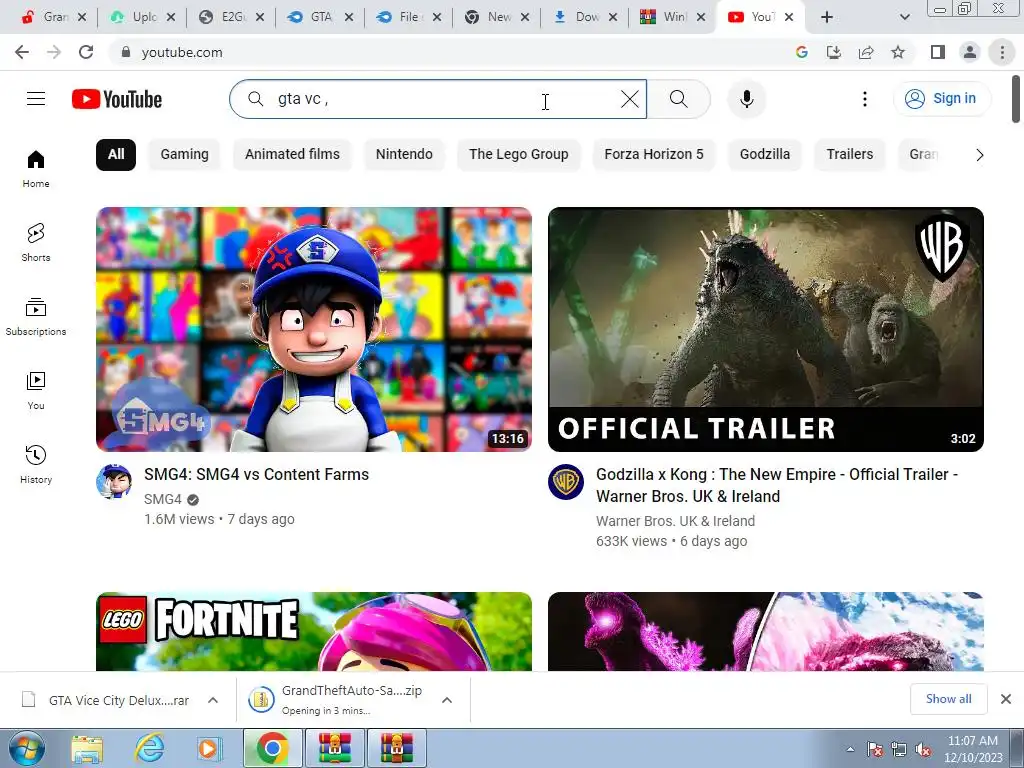Screen dimensions: 1024x768
Task: Open Windows Explorer from the taskbar
Action: tap(88, 748)
